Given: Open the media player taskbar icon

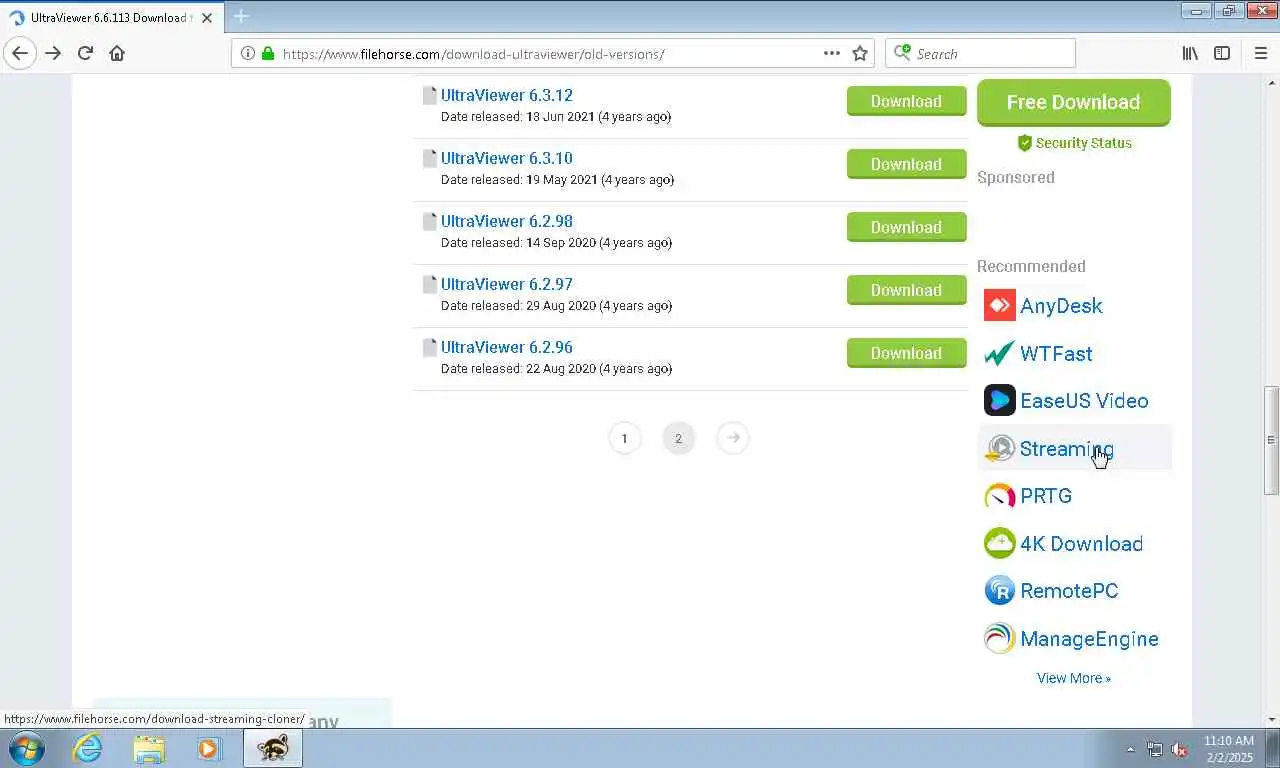Looking at the screenshot, I should (x=209, y=748).
